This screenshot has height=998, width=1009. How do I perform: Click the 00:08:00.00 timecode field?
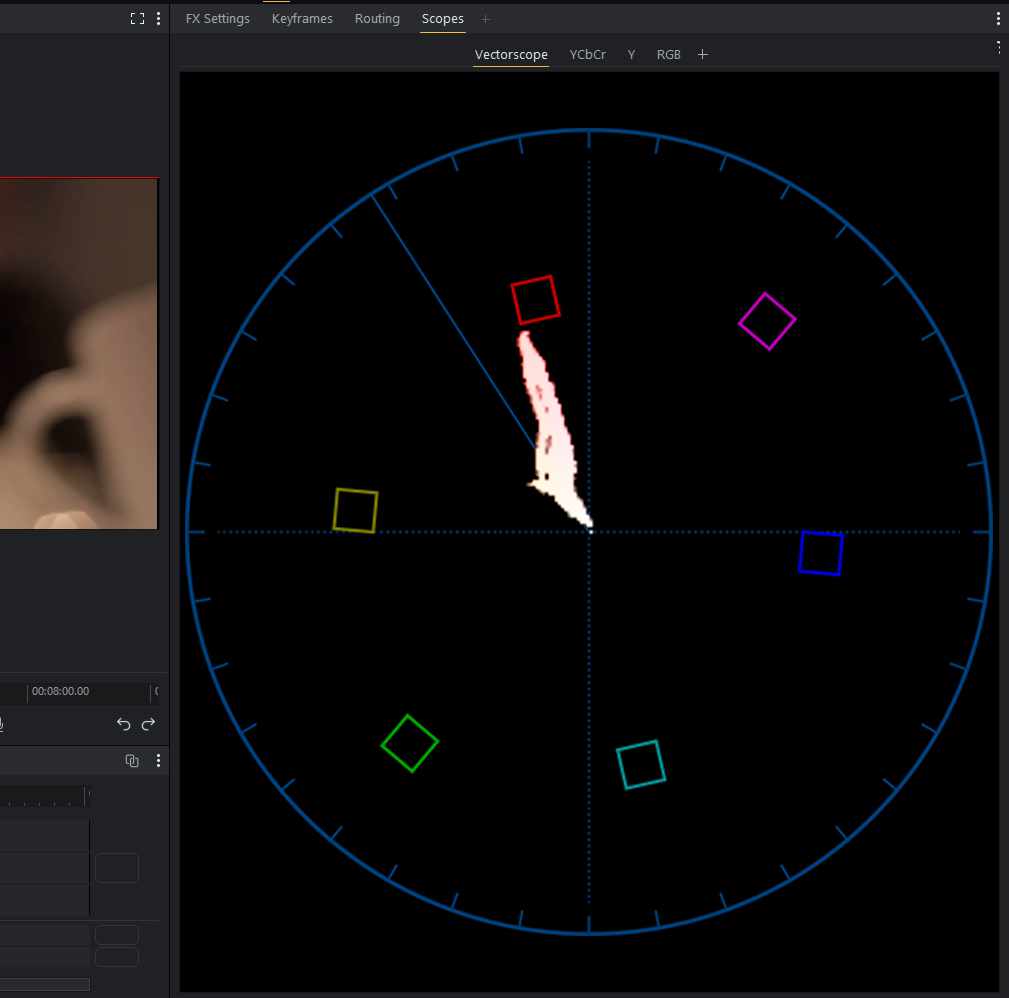pyautogui.click(x=60, y=691)
